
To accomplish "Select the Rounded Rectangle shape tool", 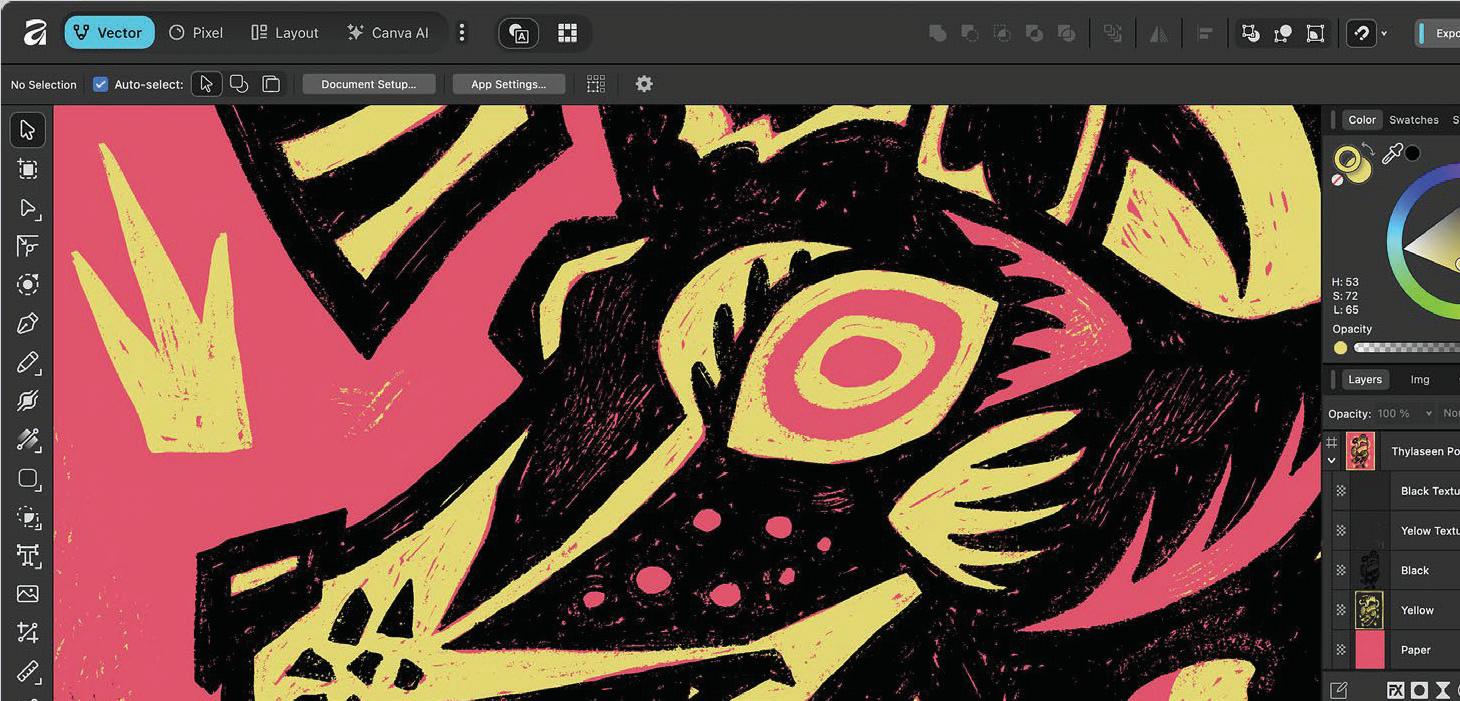I will (x=28, y=479).
